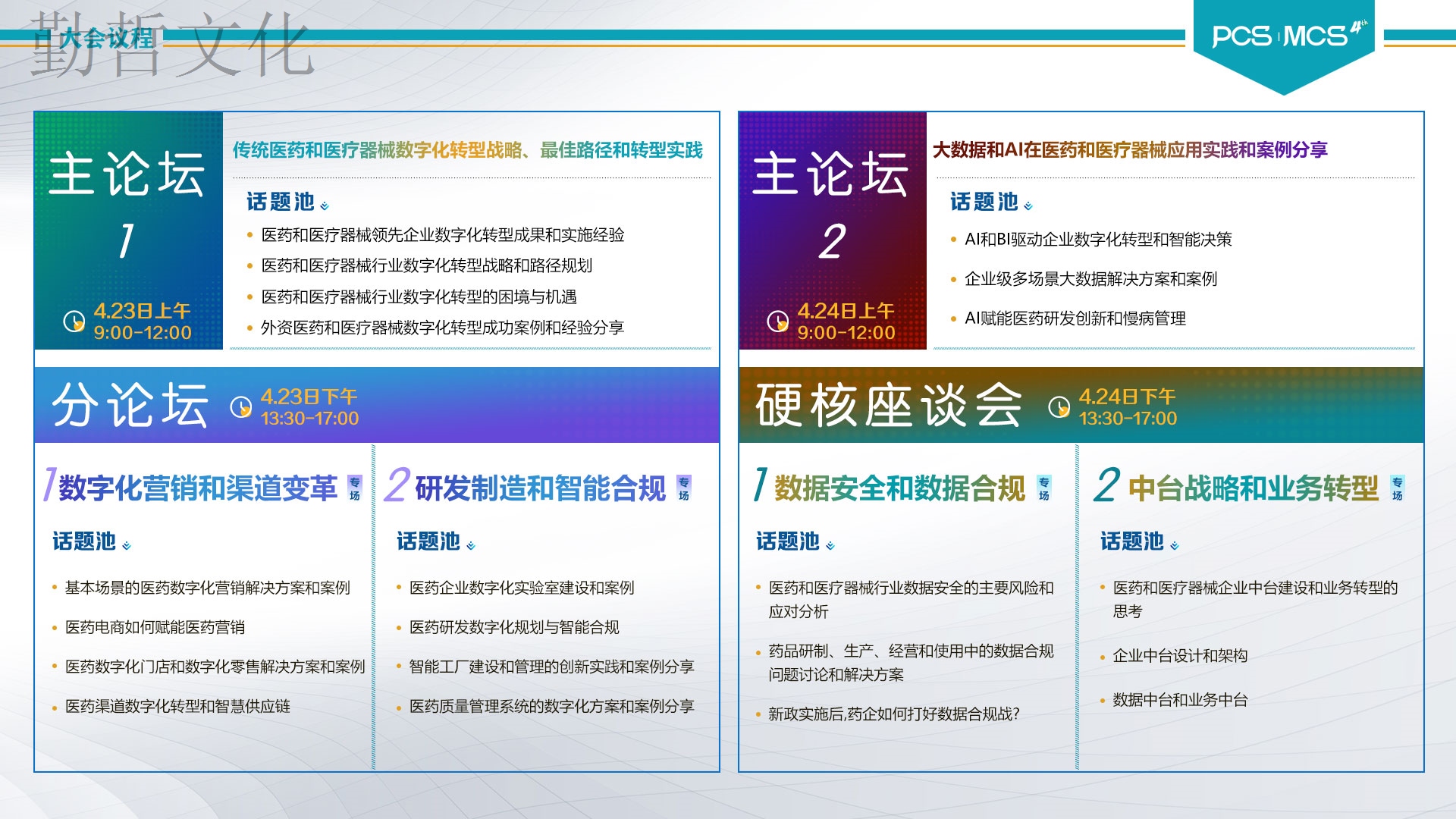Select topic 企业中台设计和架构
Image resolution: width=1456 pixels, height=819 pixels.
coord(1180,656)
